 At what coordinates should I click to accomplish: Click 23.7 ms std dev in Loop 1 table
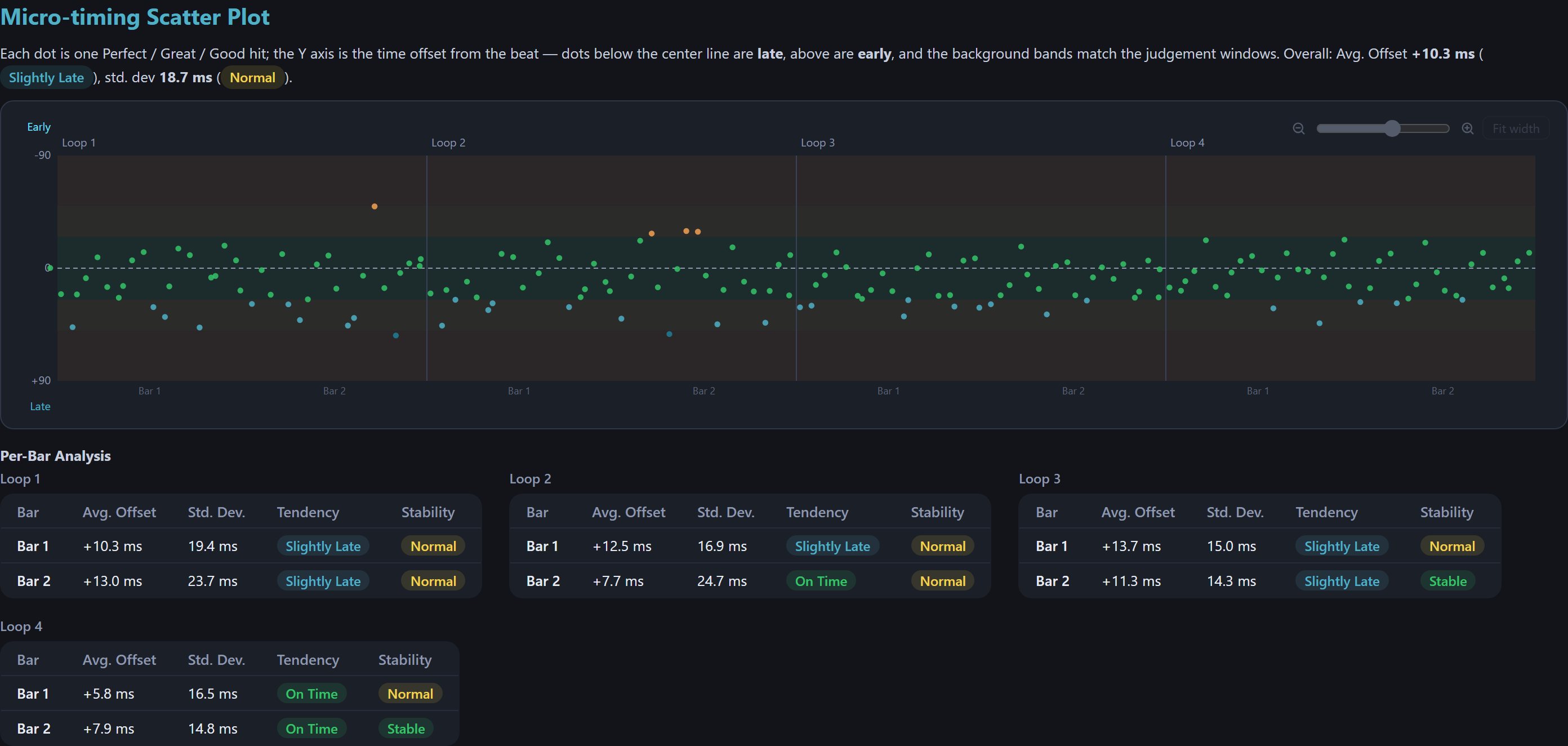[x=212, y=581]
